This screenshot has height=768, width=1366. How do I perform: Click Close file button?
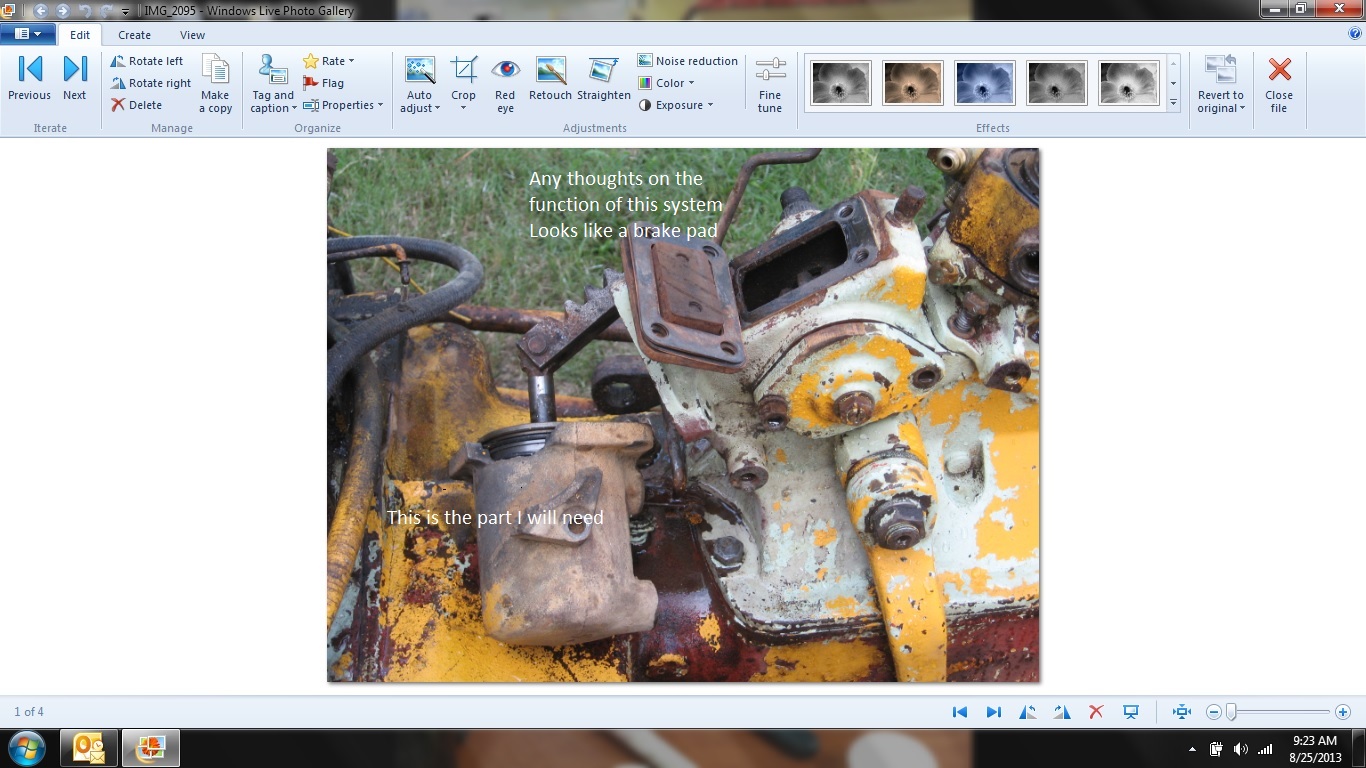[1279, 84]
